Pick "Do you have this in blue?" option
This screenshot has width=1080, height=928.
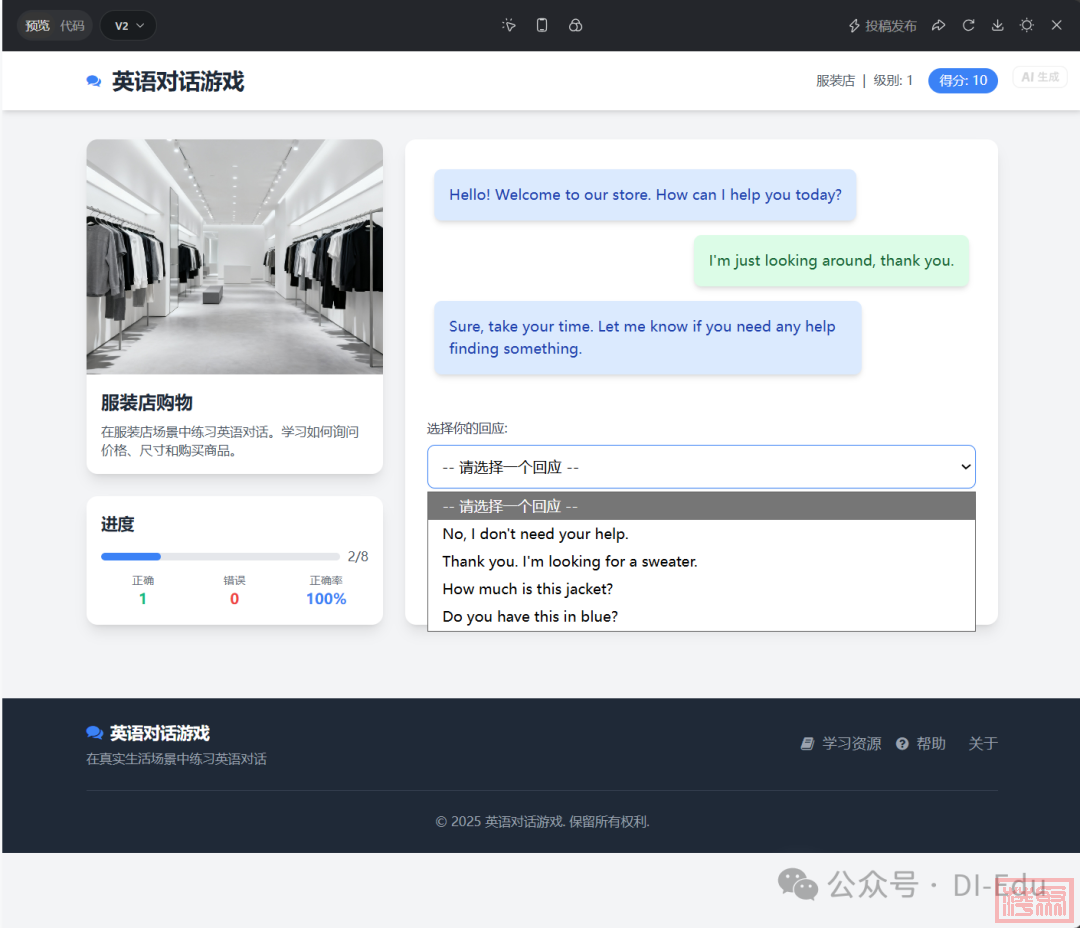coord(530,617)
